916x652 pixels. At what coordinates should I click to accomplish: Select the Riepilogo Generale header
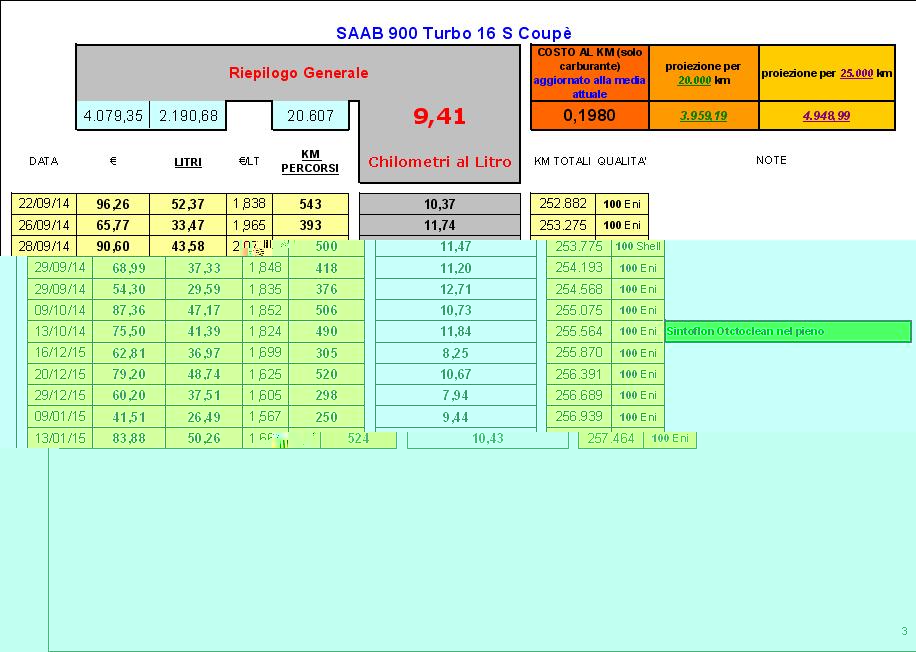[298, 73]
